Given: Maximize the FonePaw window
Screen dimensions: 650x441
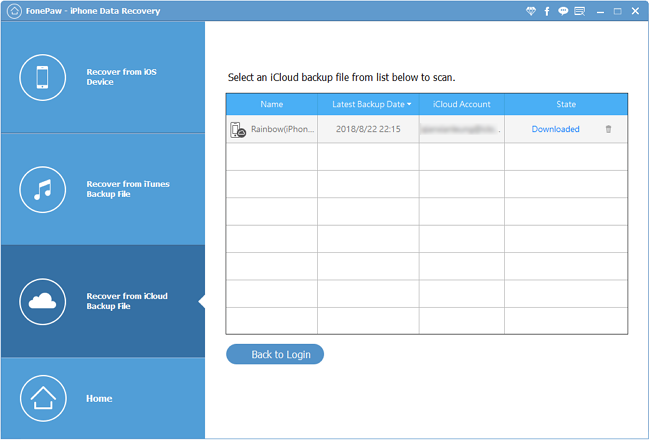Looking at the screenshot, I should point(618,12).
